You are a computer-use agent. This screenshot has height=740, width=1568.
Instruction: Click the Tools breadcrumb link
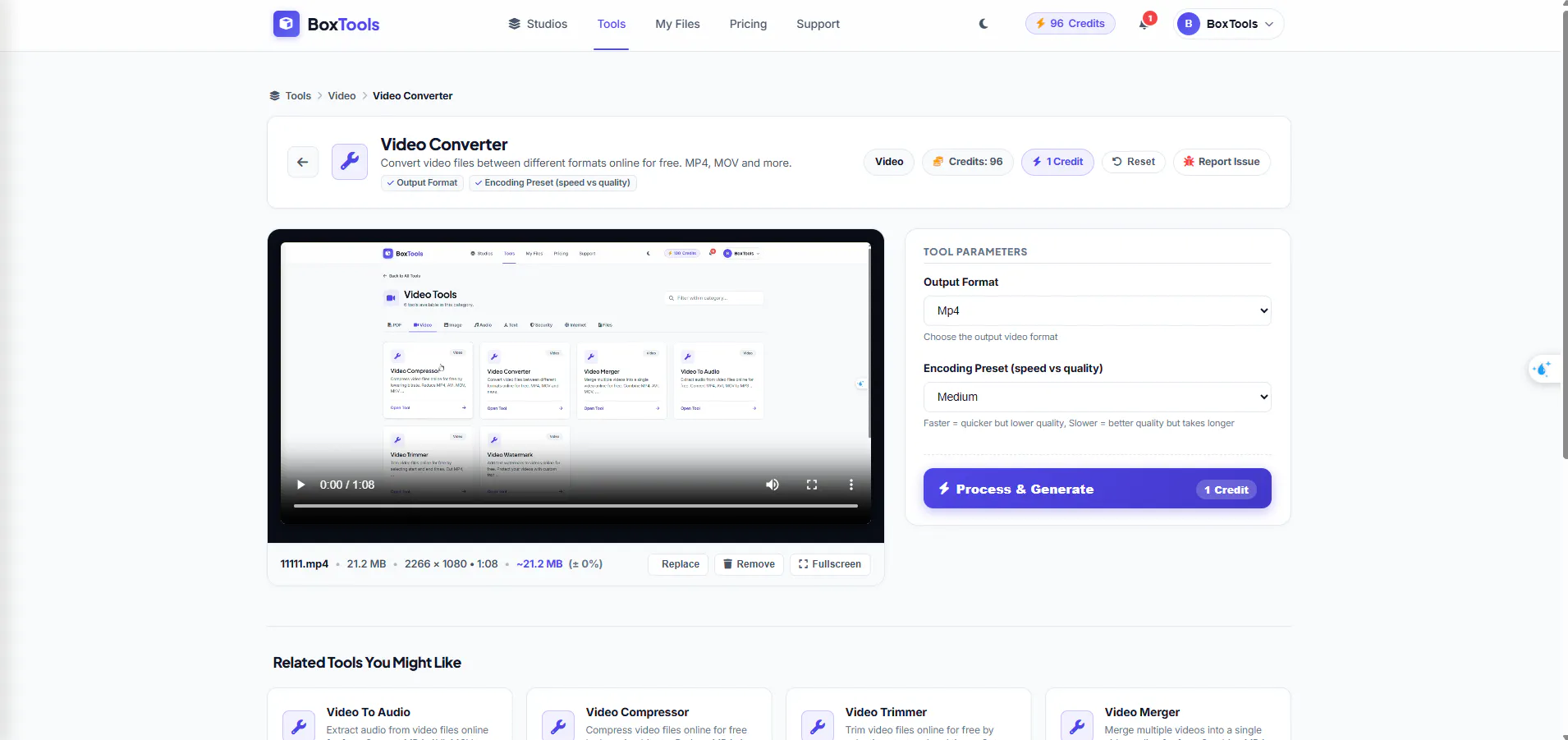click(x=298, y=96)
